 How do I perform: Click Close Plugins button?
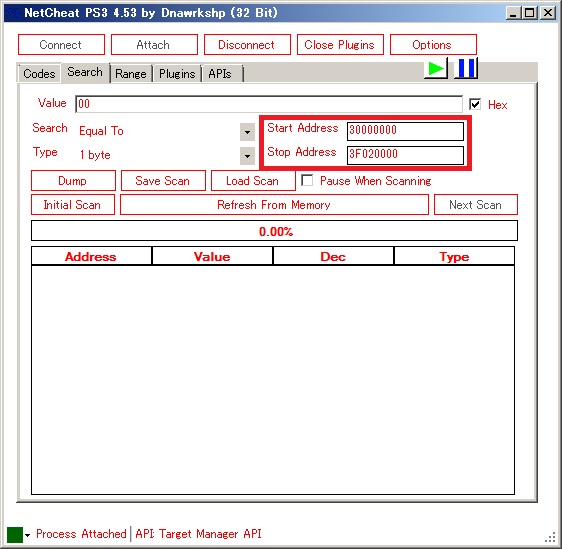coord(340,45)
